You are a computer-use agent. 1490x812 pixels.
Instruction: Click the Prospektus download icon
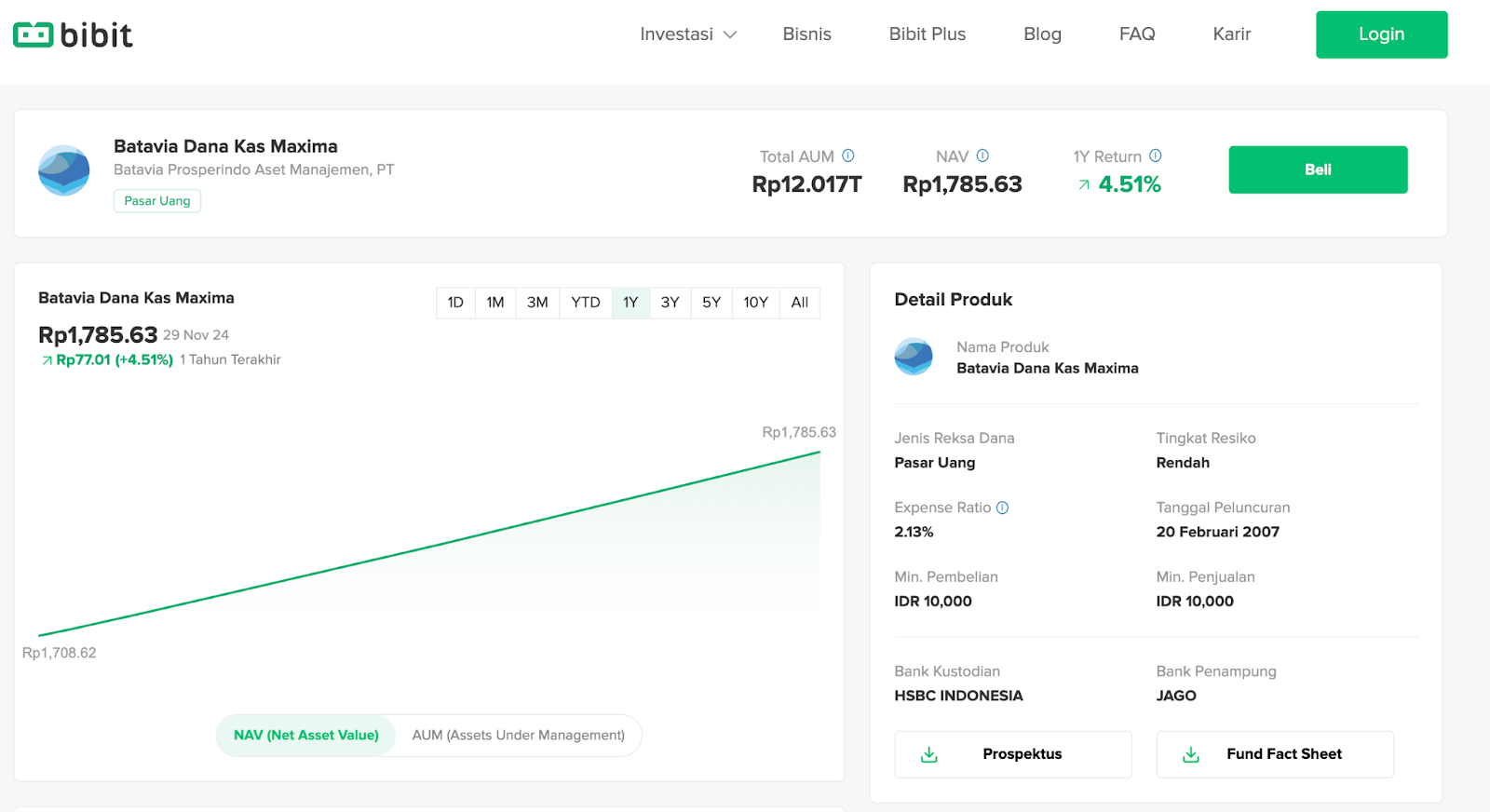(929, 754)
